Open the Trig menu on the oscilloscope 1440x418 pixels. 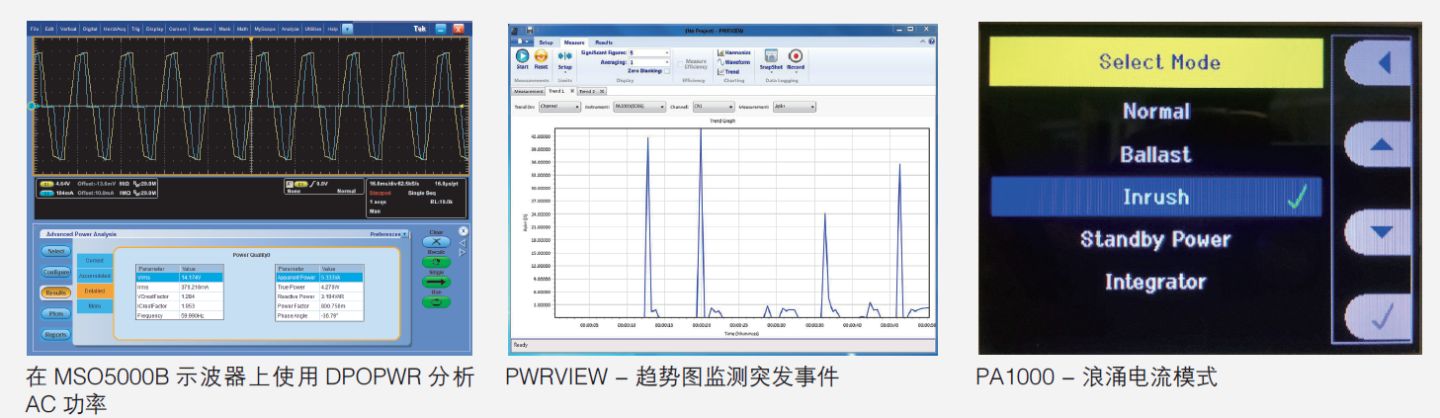tap(135, 29)
